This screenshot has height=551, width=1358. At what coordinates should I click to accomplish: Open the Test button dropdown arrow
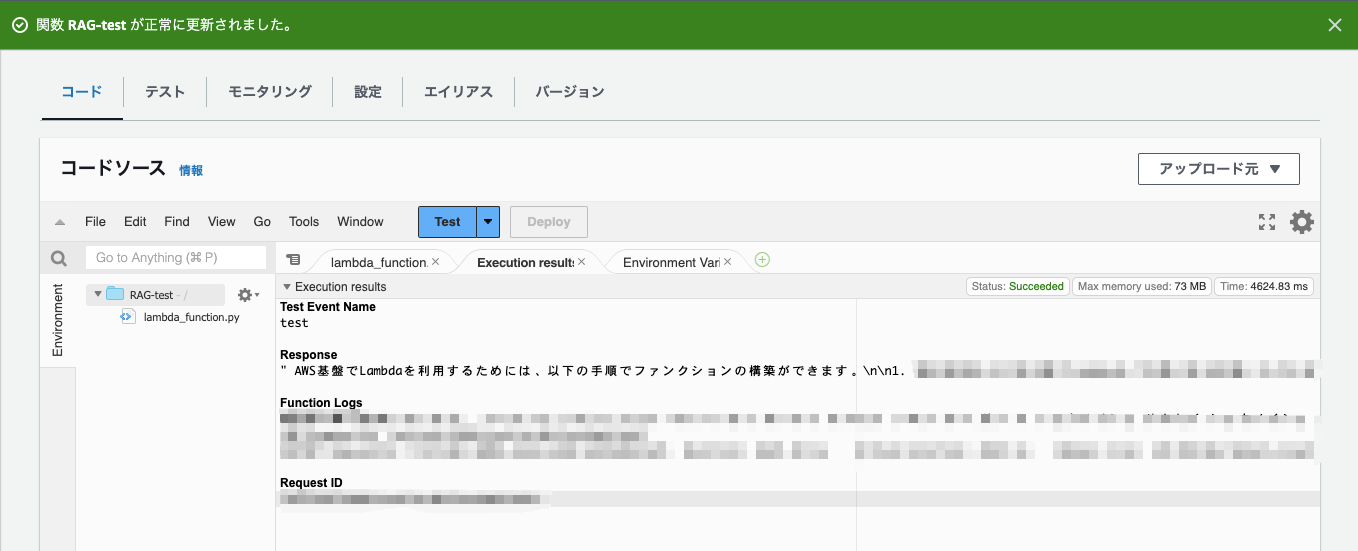(x=488, y=222)
